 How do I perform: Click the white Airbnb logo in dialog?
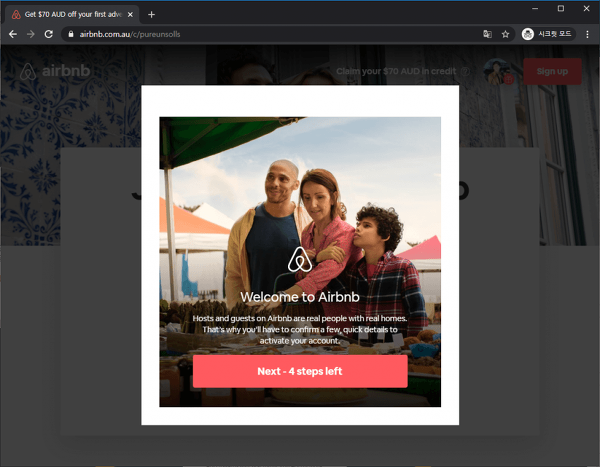point(300,259)
